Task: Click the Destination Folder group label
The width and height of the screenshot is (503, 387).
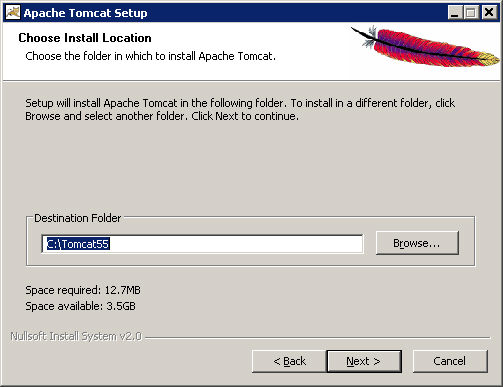Action: [78, 218]
